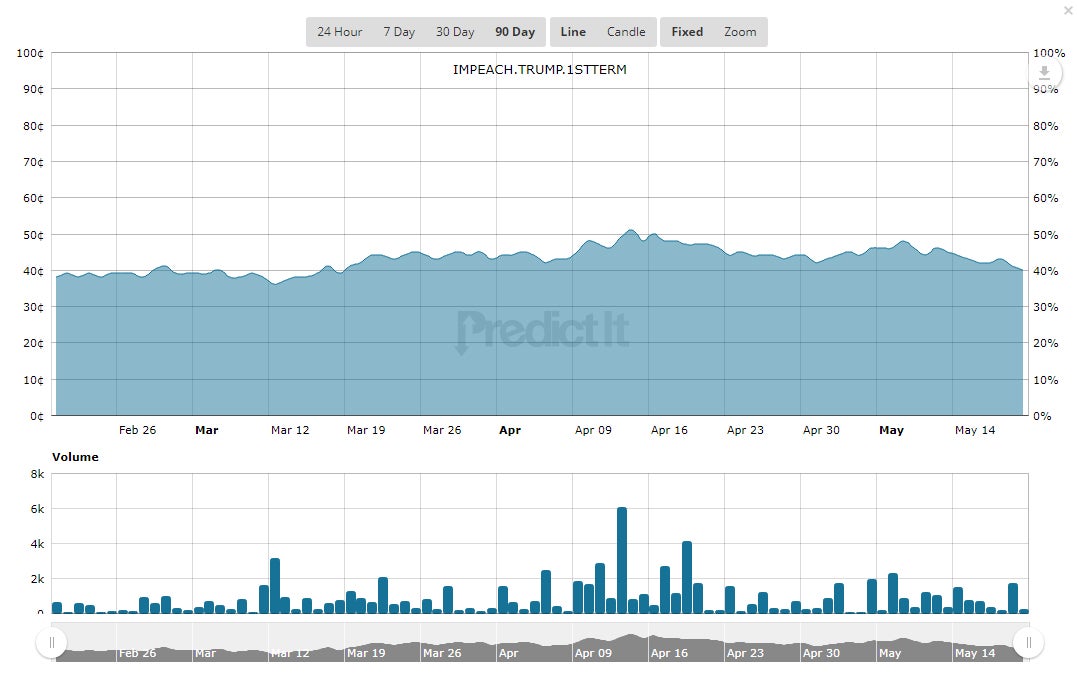The width and height of the screenshot is (1077, 675).
Task: Click the tallest 6k volume bar
Action: click(x=622, y=560)
